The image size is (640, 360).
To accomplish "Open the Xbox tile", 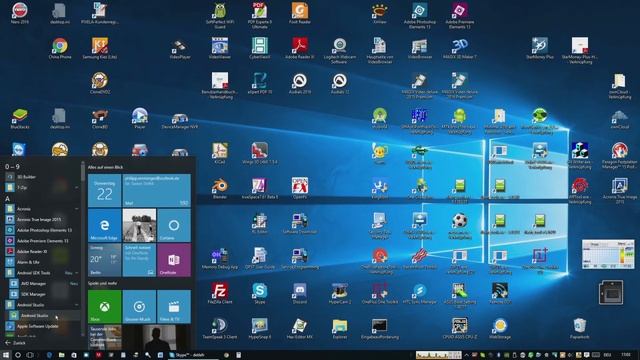I will click(104, 307).
